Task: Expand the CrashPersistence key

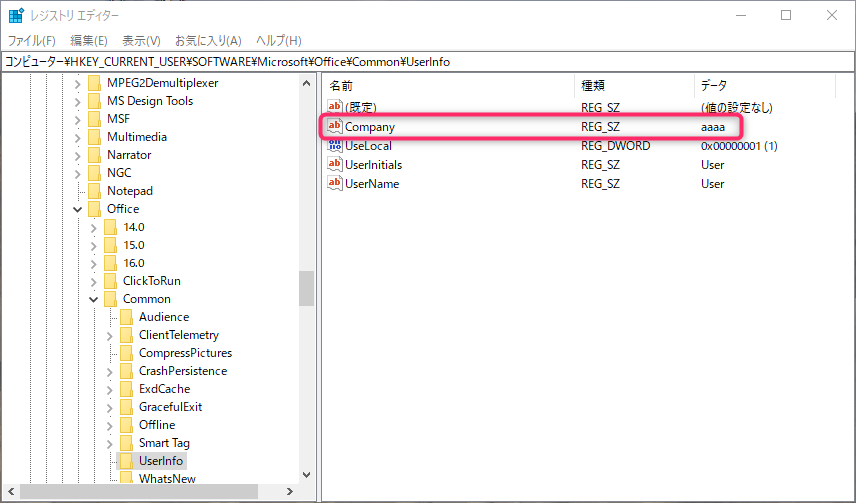Action: click(110, 372)
